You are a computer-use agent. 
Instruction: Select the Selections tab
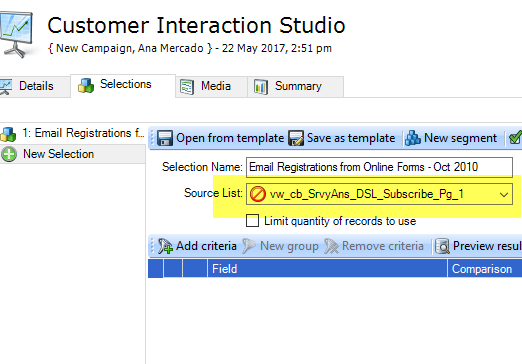[123, 85]
